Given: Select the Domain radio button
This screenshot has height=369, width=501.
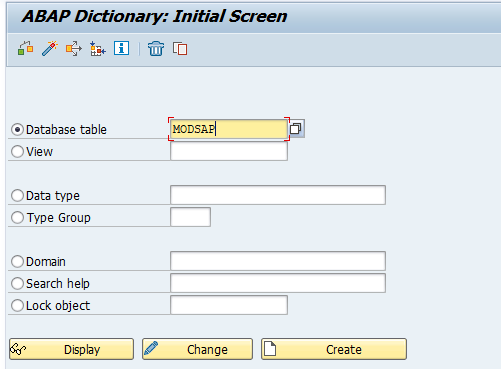Looking at the screenshot, I should [17, 261].
